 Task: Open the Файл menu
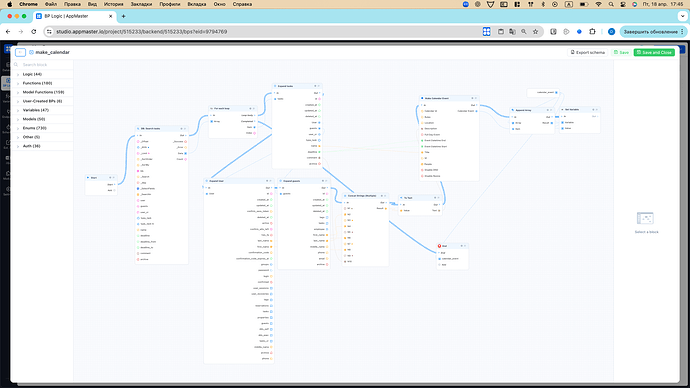[51, 4]
